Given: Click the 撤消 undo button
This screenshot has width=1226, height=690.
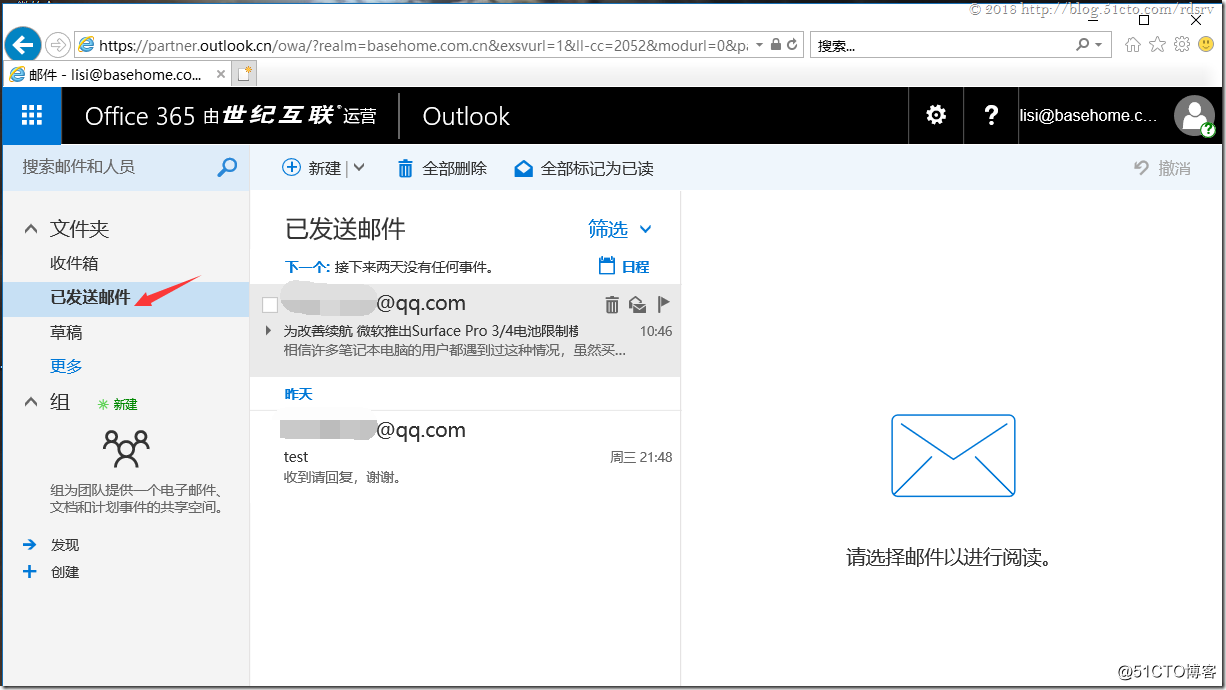Looking at the screenshot, I should tap(1162, 169).
